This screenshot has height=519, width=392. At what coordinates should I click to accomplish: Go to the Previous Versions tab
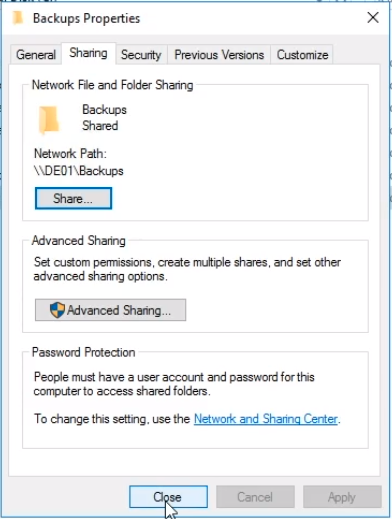point(219,55)
